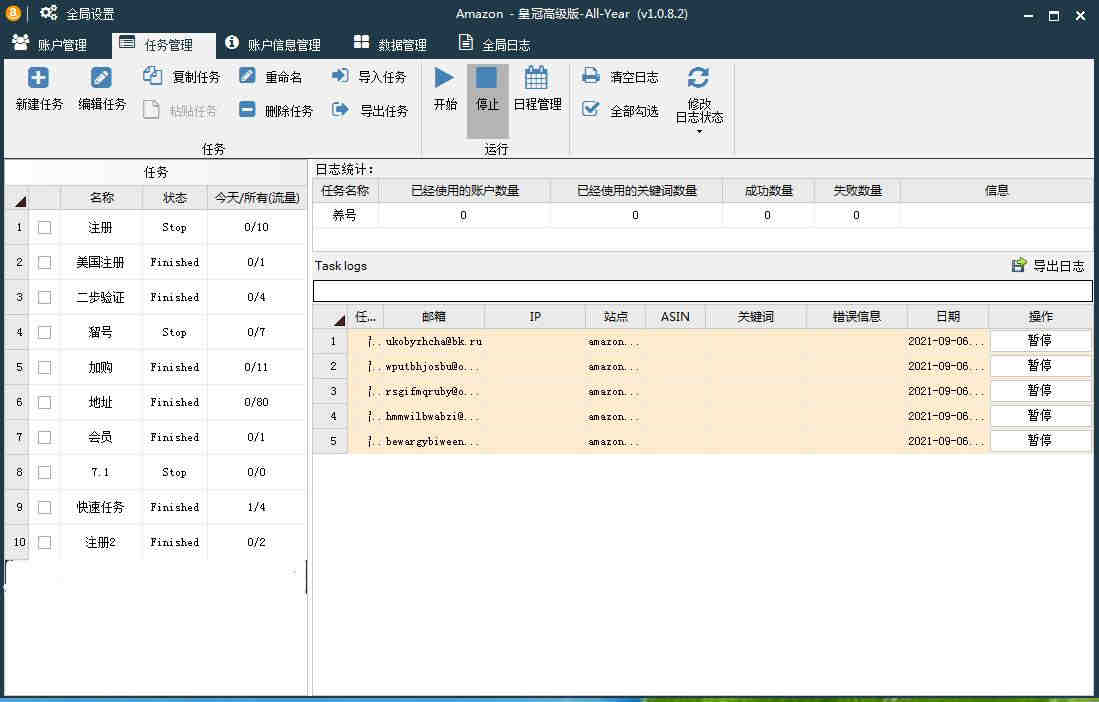Open 全局设置 gear icon in title bar

tap(48, 13)
